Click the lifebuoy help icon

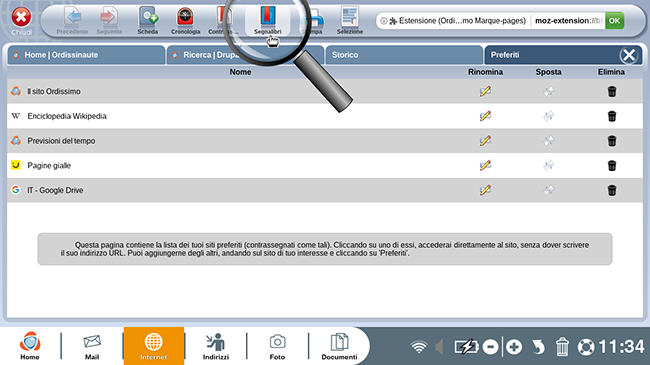pyautogui.click(x=586, y=347)
